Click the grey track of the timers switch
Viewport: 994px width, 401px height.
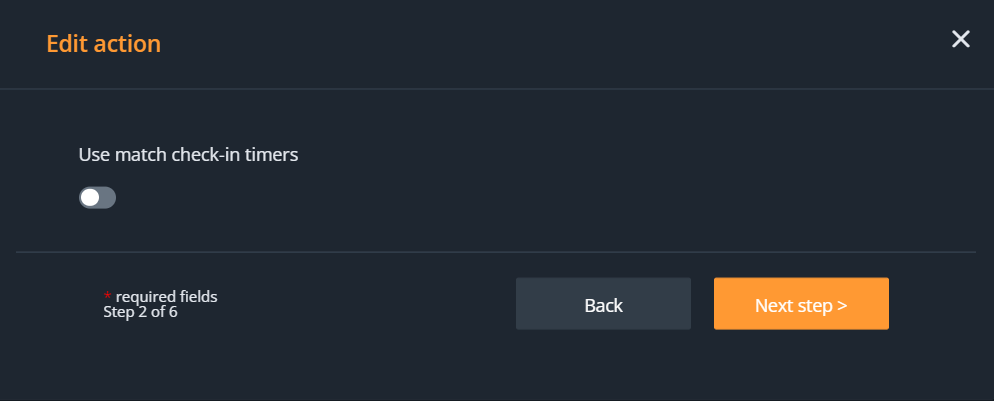pyautogui.click(x=107, y=198)
